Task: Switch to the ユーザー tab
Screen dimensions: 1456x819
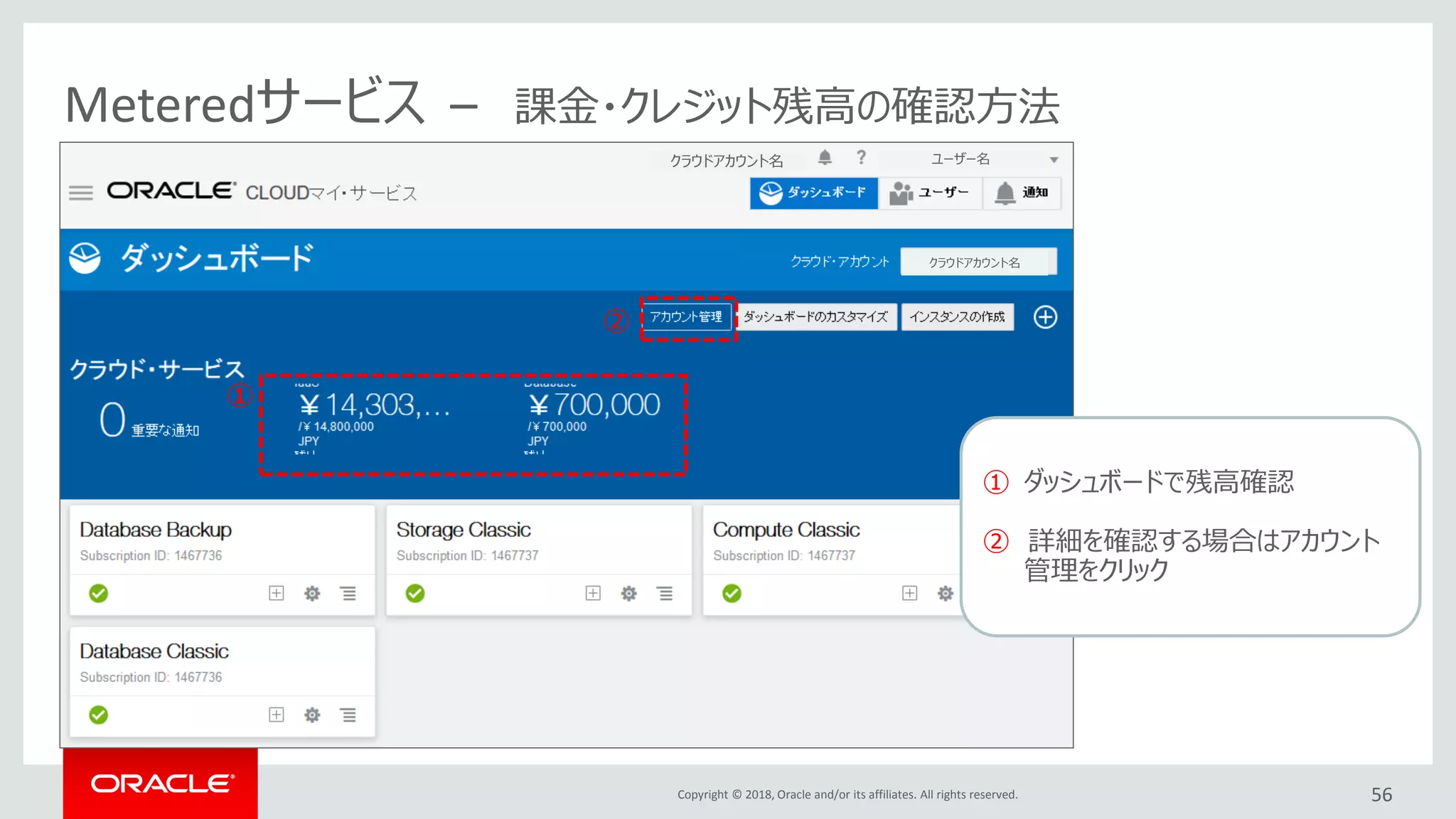Action: (930, 193)
